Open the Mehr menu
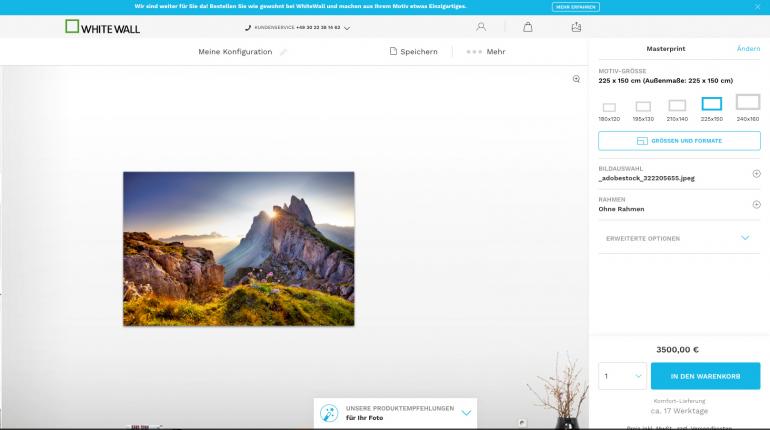Screen dimensions: 770x430 click(x=486, y=52)
